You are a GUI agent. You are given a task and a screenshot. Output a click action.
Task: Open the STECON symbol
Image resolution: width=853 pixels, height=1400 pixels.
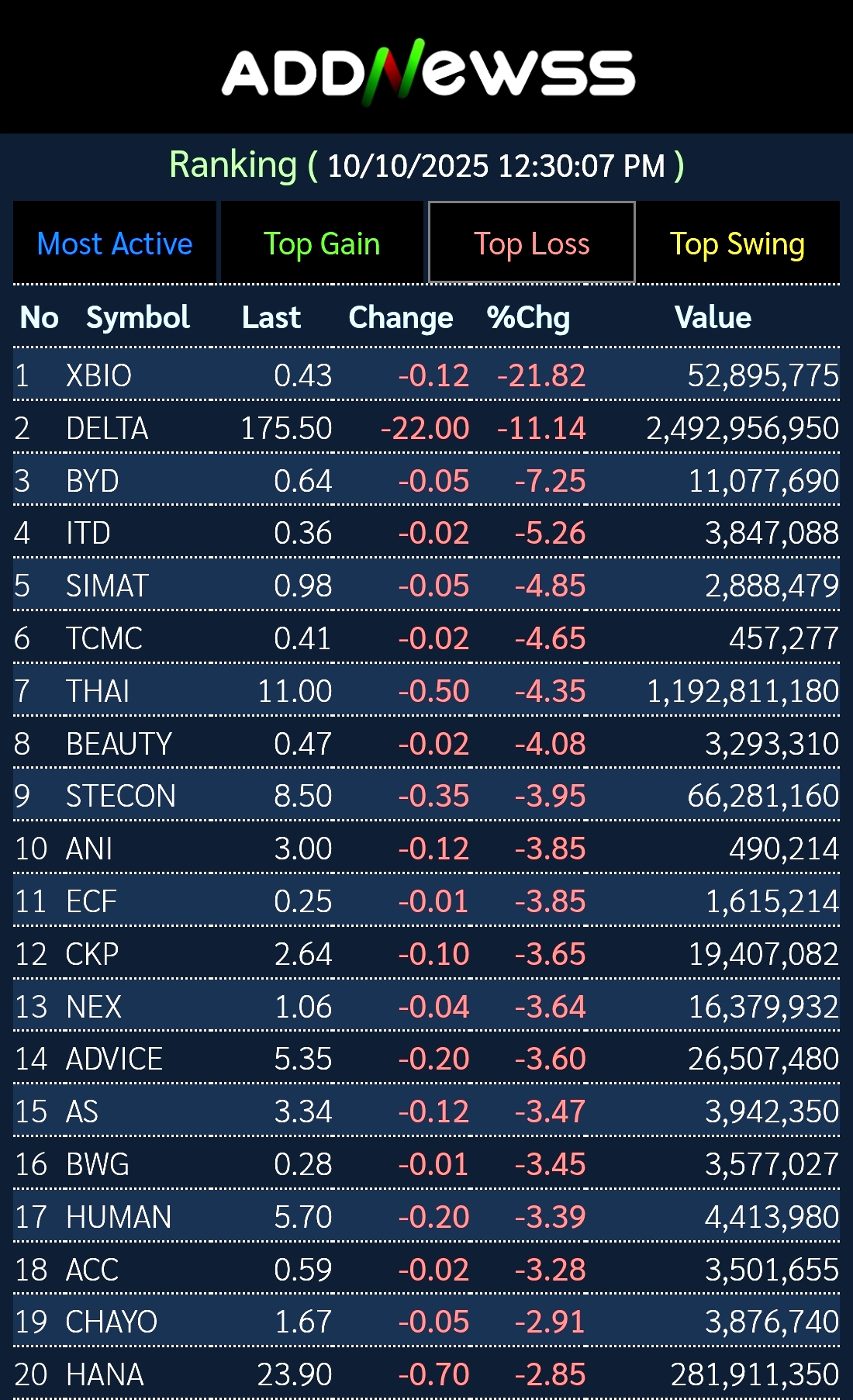tap(121, 796)
